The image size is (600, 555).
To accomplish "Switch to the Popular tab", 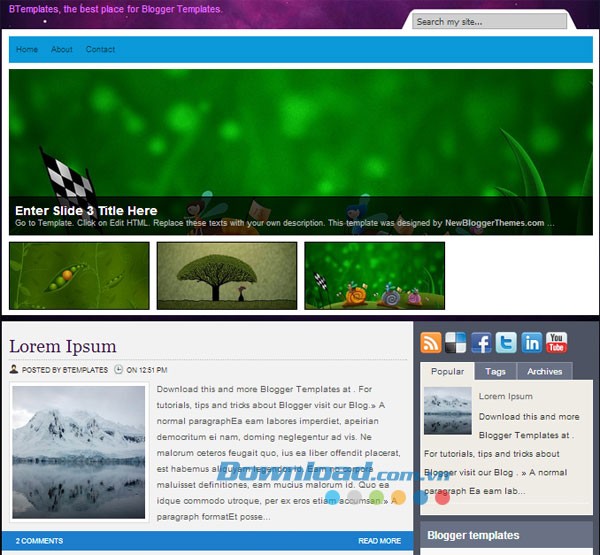I will point(447,371).
